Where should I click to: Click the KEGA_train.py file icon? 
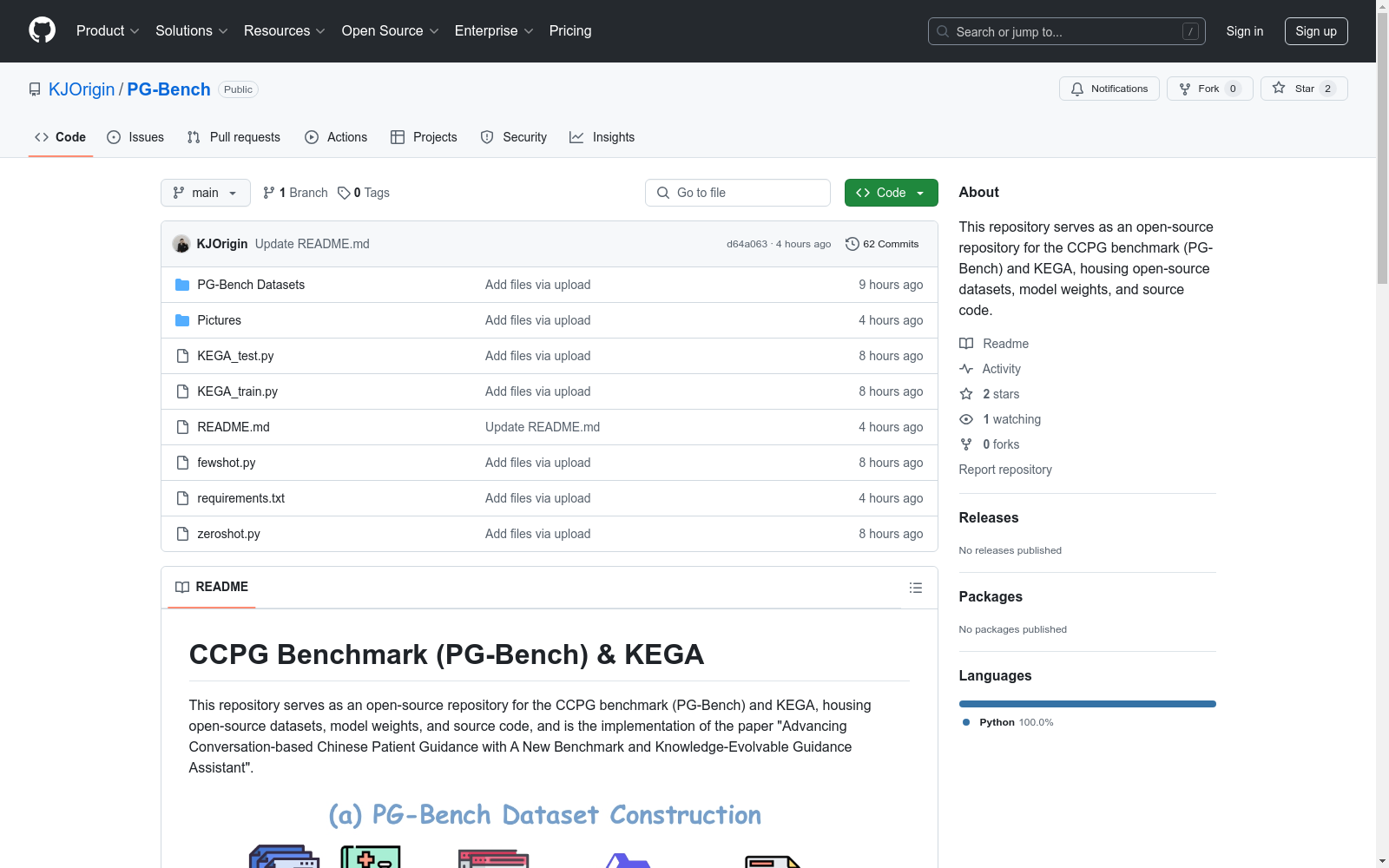(182, 391)
